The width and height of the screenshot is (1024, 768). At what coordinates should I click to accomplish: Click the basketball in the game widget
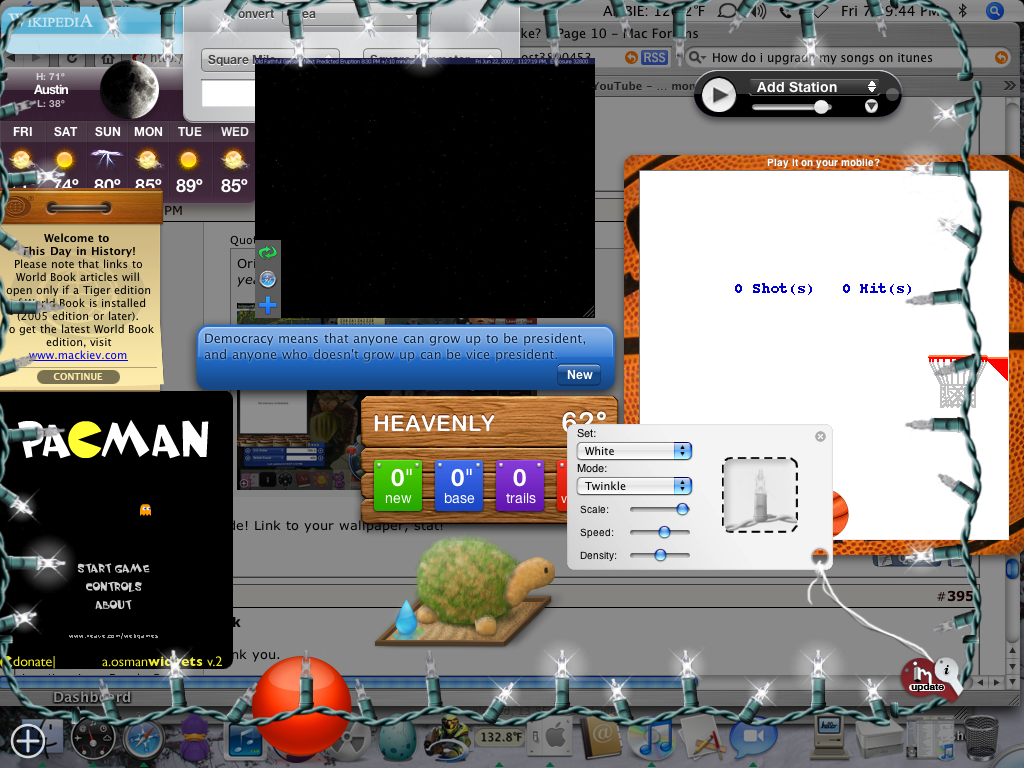click(x=840, y=513)
